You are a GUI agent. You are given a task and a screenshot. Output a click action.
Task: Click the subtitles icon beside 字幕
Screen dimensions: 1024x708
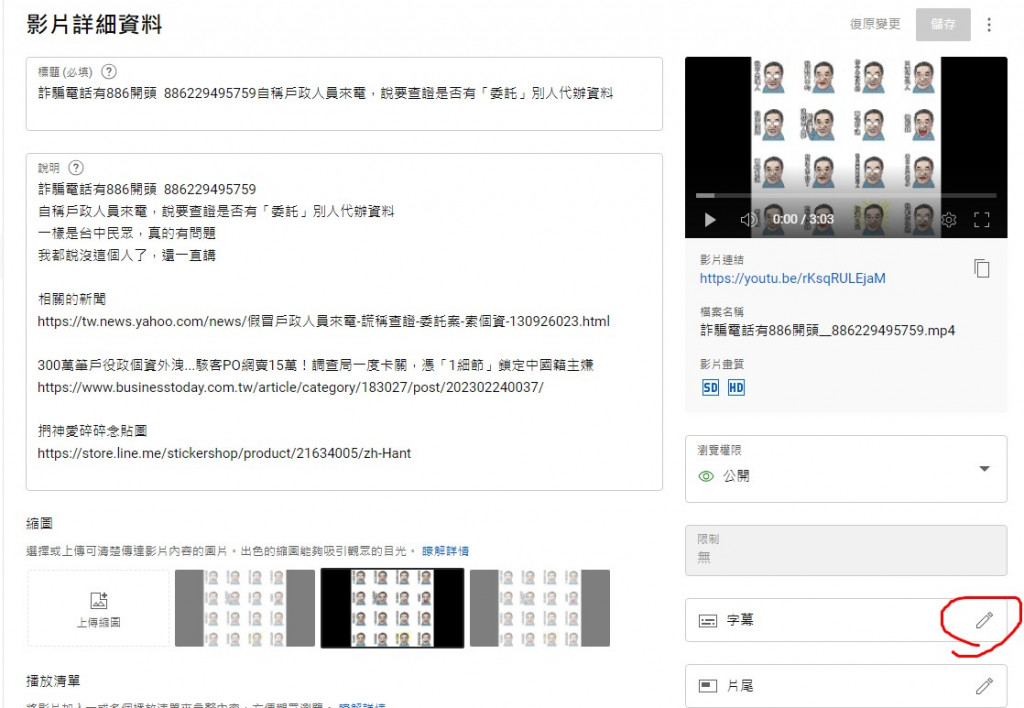[x=708, y=620]
